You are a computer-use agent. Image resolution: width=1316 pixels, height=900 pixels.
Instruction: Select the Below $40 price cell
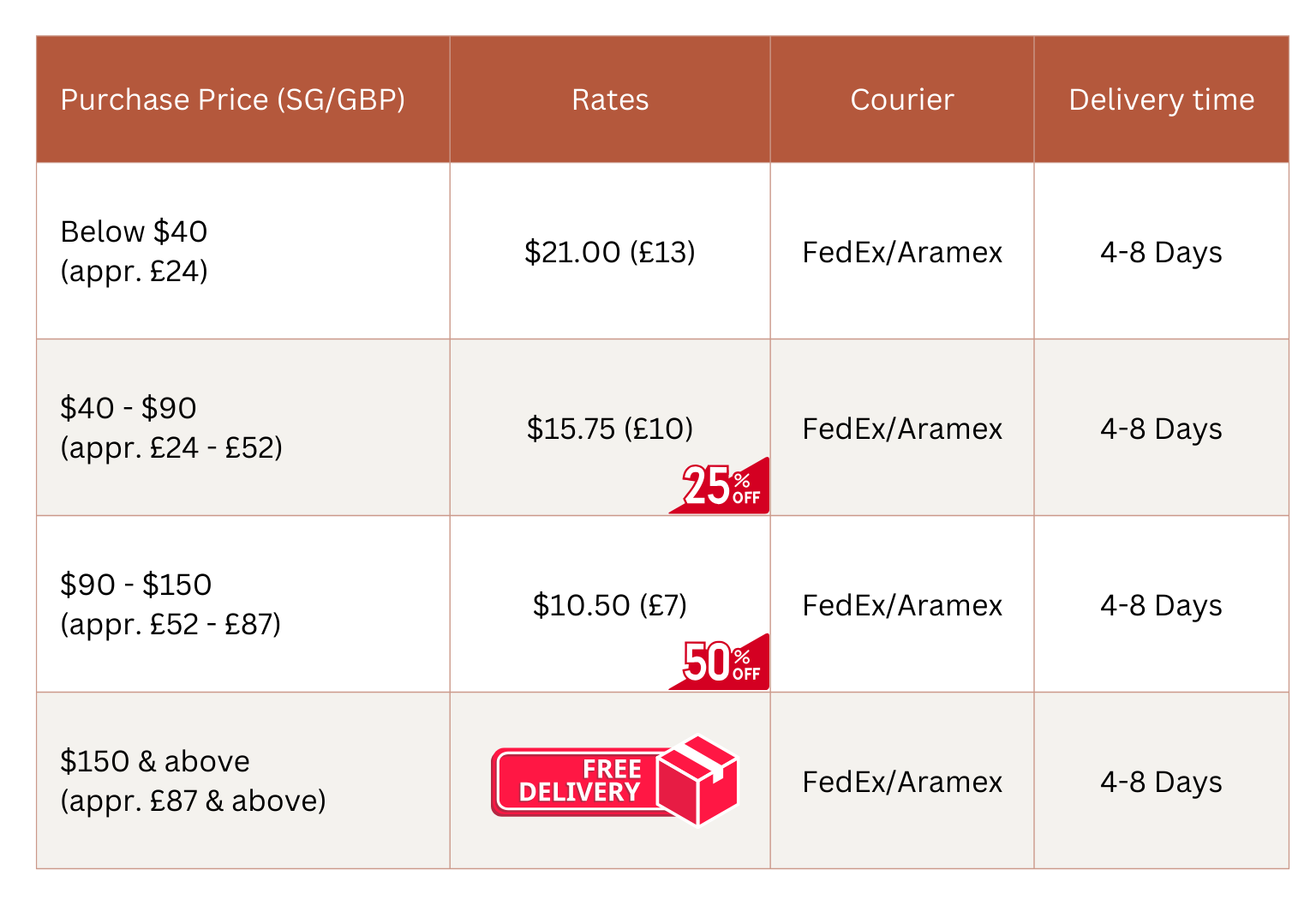click(135, 251)
